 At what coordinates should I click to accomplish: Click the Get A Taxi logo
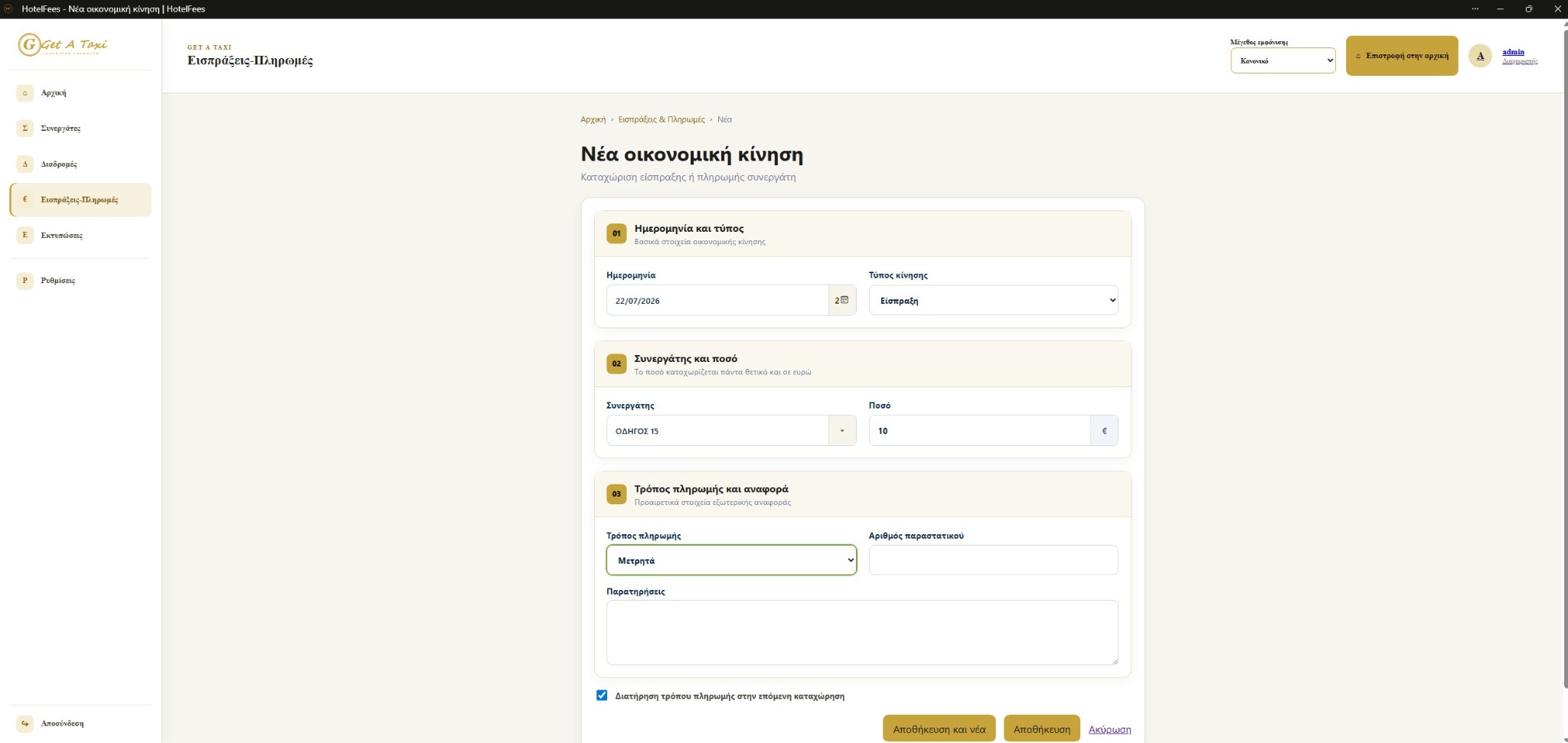(63, 44)
